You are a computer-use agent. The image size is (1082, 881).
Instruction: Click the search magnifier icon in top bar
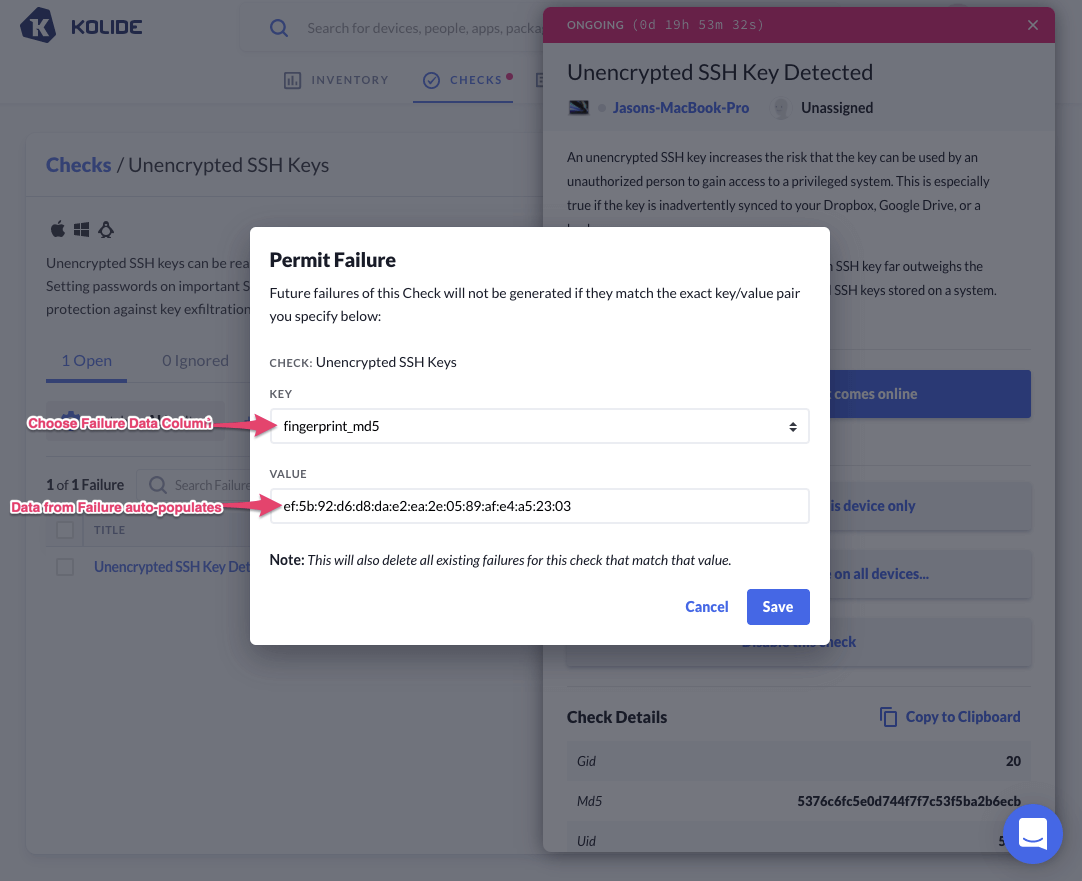(279, 28)
